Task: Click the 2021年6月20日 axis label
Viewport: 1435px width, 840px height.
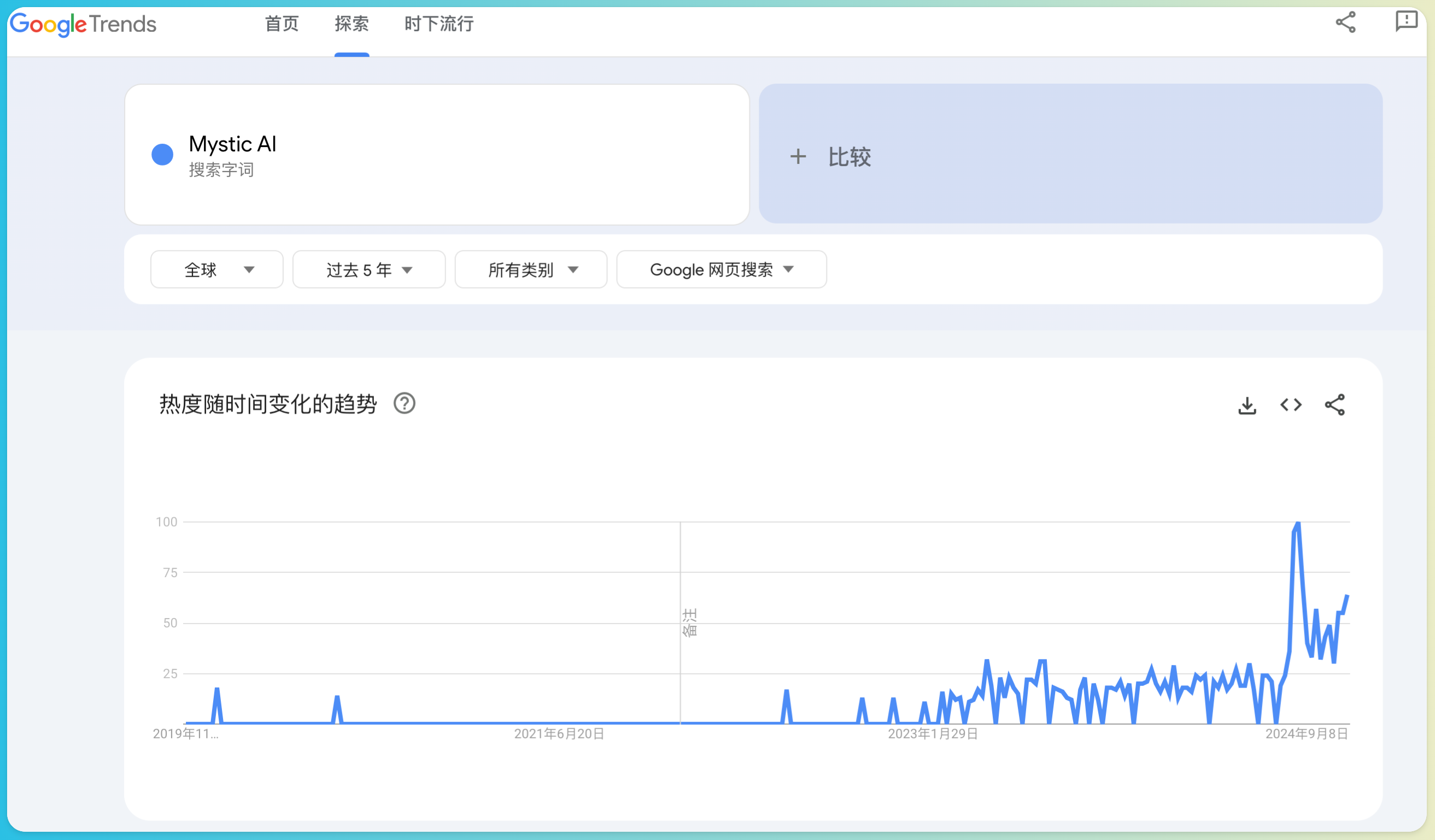Action: coord(559,733)
